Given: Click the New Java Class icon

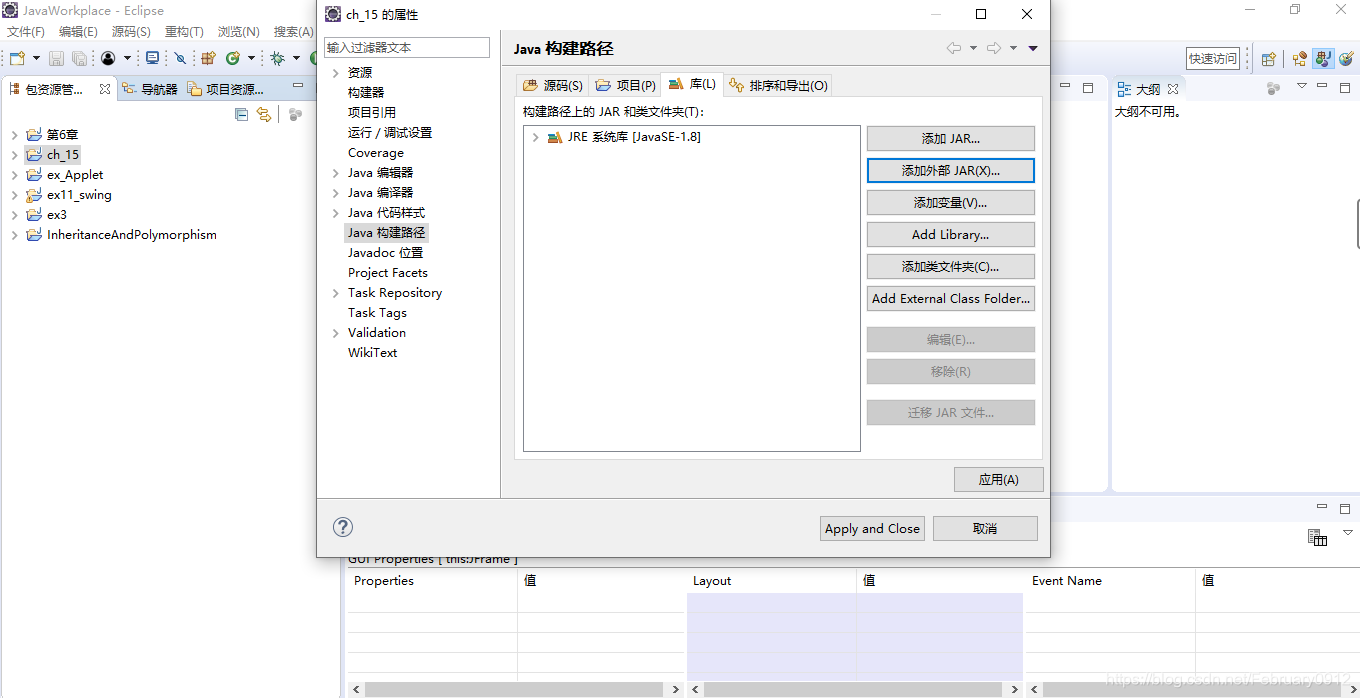Looking at the screenshot, I should tap(233, 59).
